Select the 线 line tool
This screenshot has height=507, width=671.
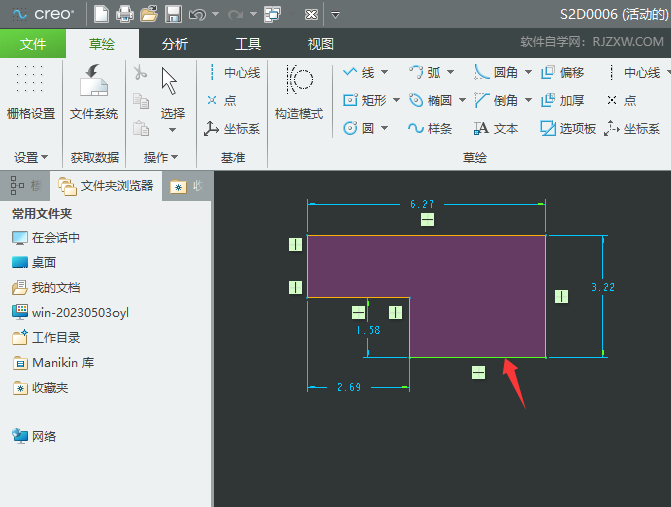359,72
